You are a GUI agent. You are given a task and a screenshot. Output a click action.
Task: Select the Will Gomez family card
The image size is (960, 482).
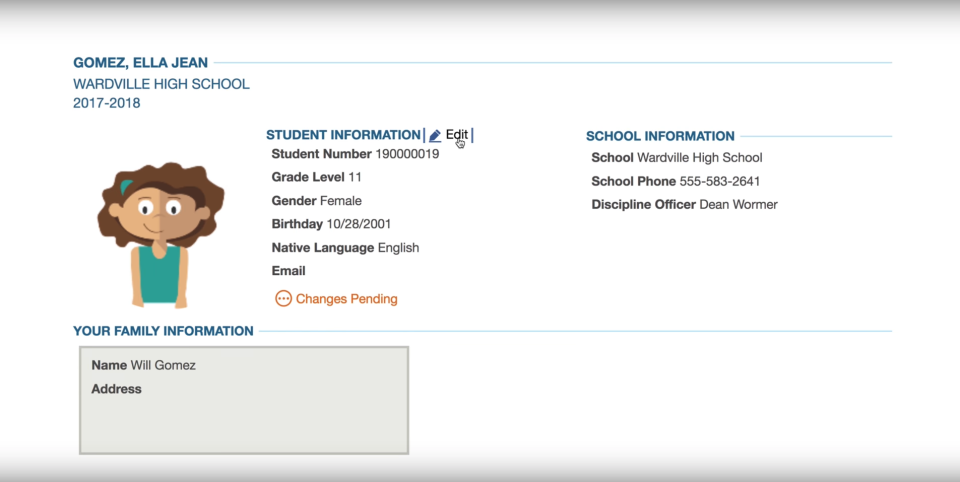coord(244,400)
